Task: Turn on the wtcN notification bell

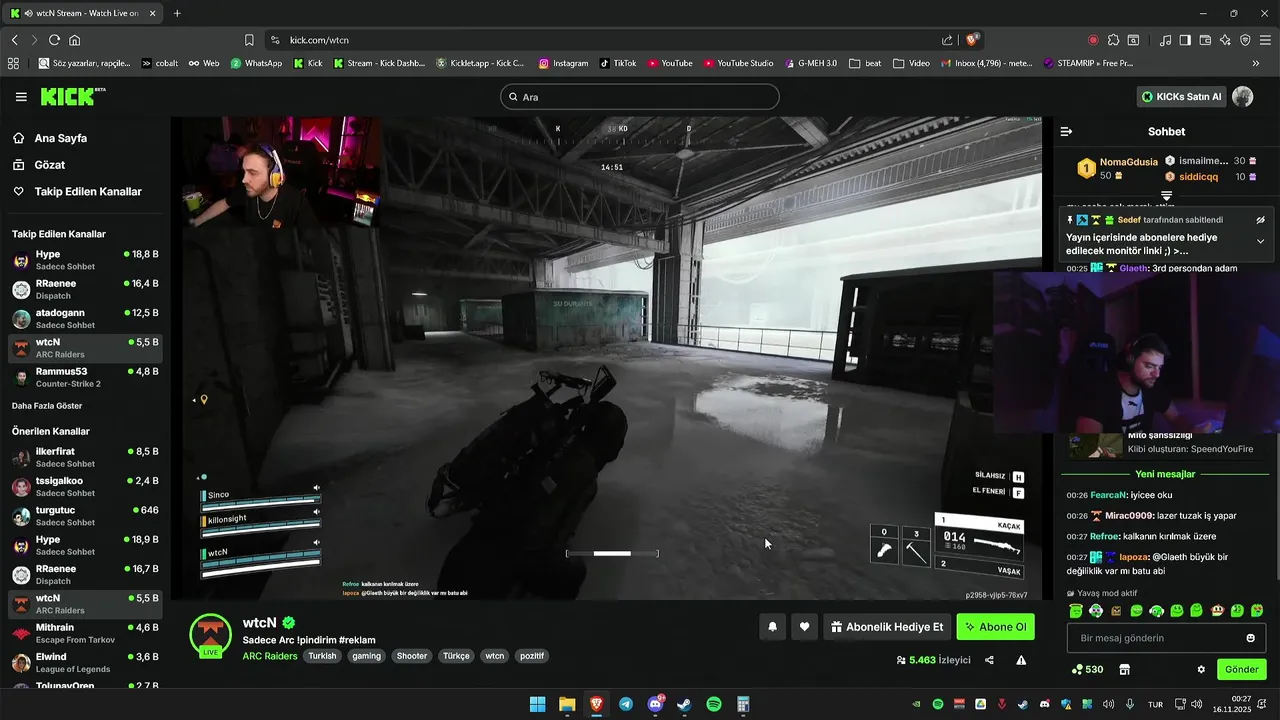Action: coord(772,627)
